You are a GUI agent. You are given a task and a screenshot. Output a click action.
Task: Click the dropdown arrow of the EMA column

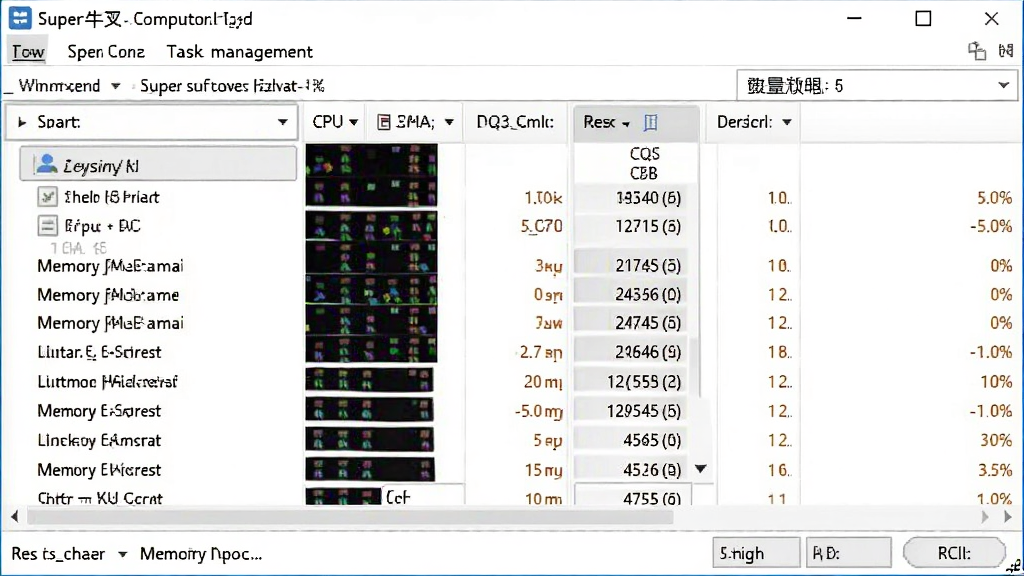pos(449,122)
